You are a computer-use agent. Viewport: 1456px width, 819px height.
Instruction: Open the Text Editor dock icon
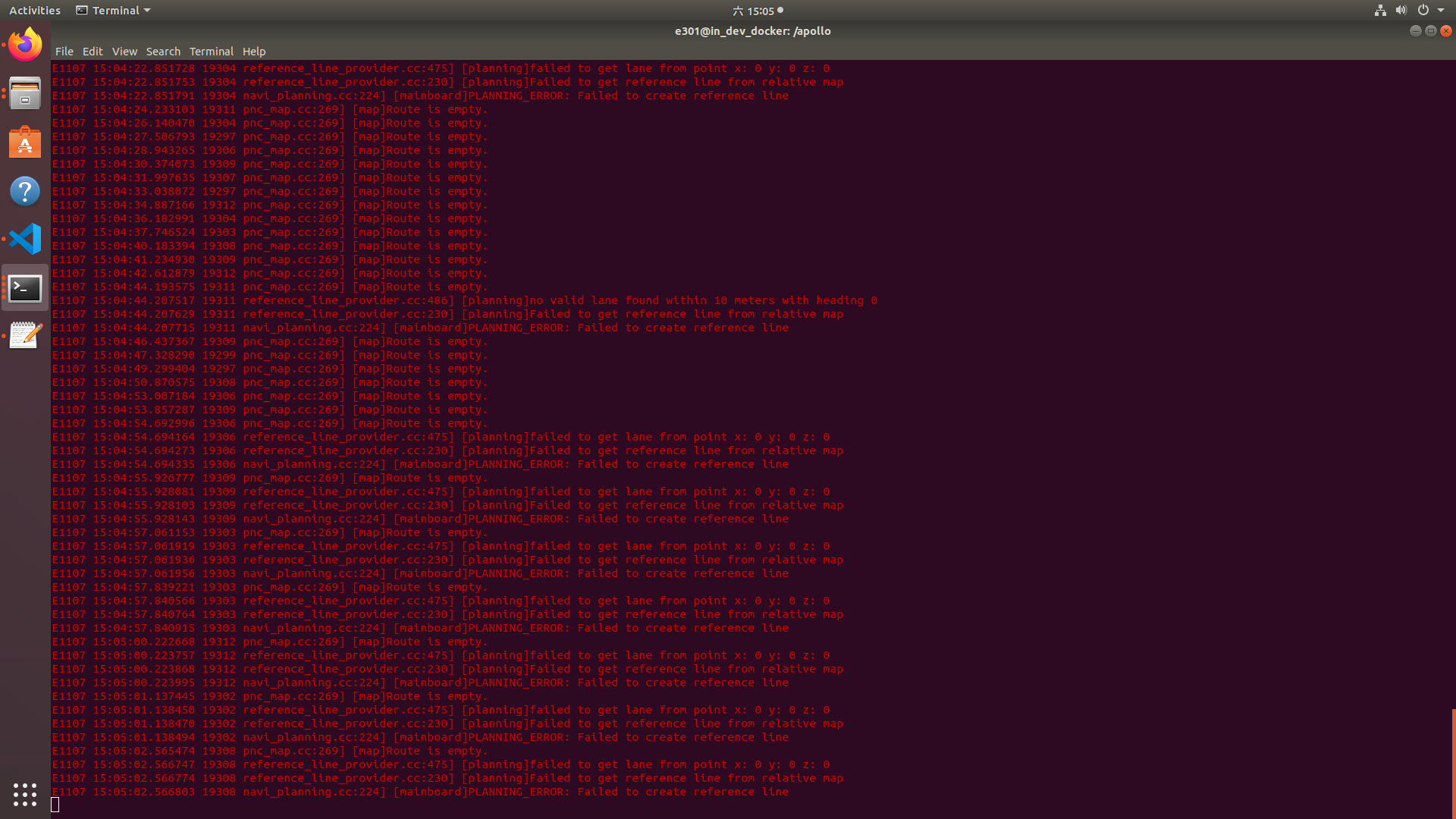pos(25,336)
